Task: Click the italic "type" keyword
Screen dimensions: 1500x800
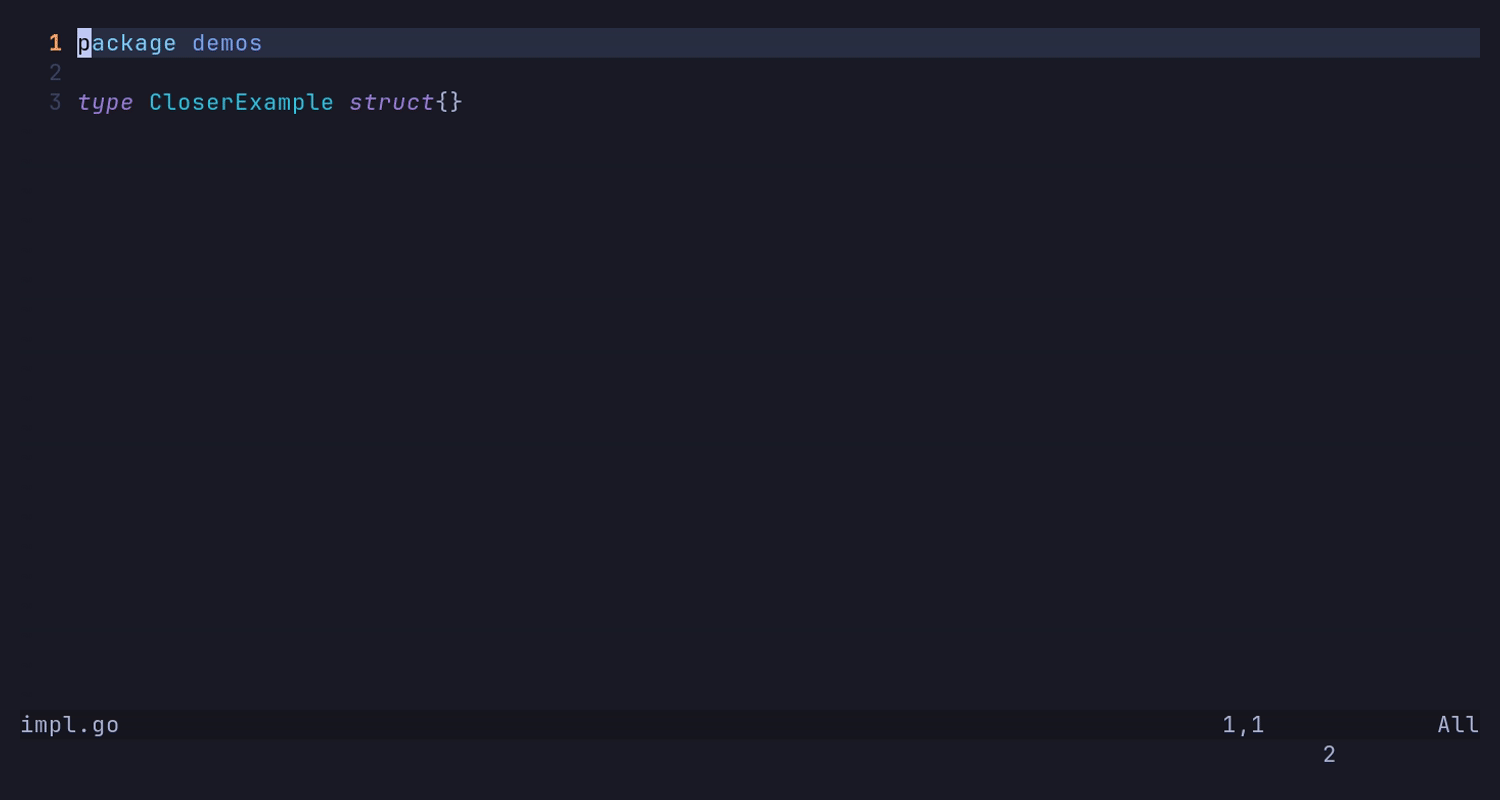Action: coord(105,102)
